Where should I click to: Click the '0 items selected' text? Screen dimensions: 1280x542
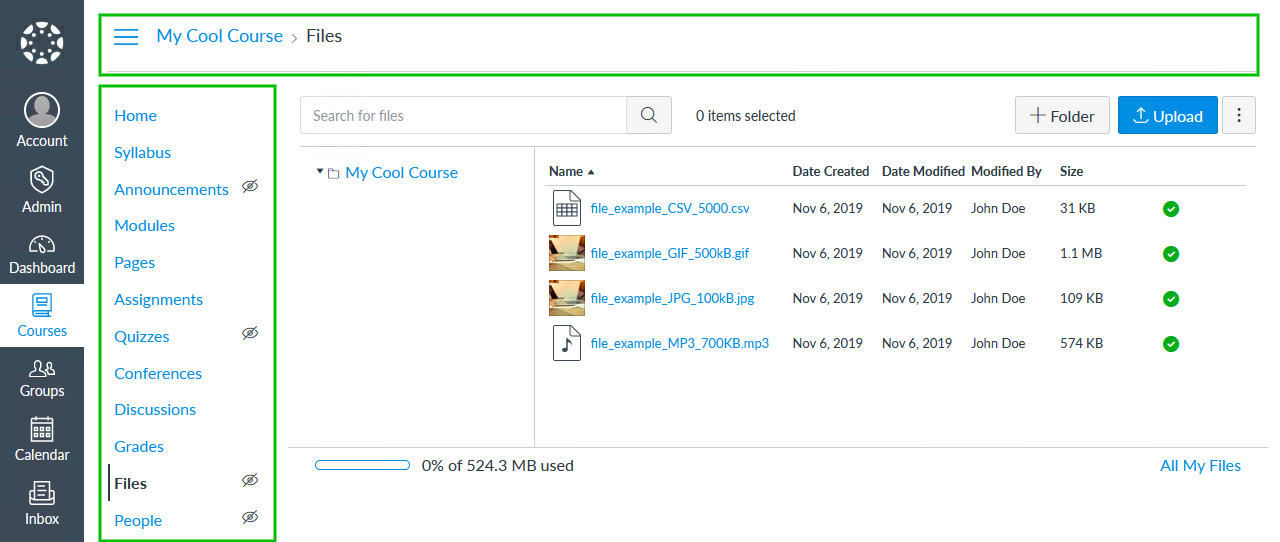coord(746,116)
